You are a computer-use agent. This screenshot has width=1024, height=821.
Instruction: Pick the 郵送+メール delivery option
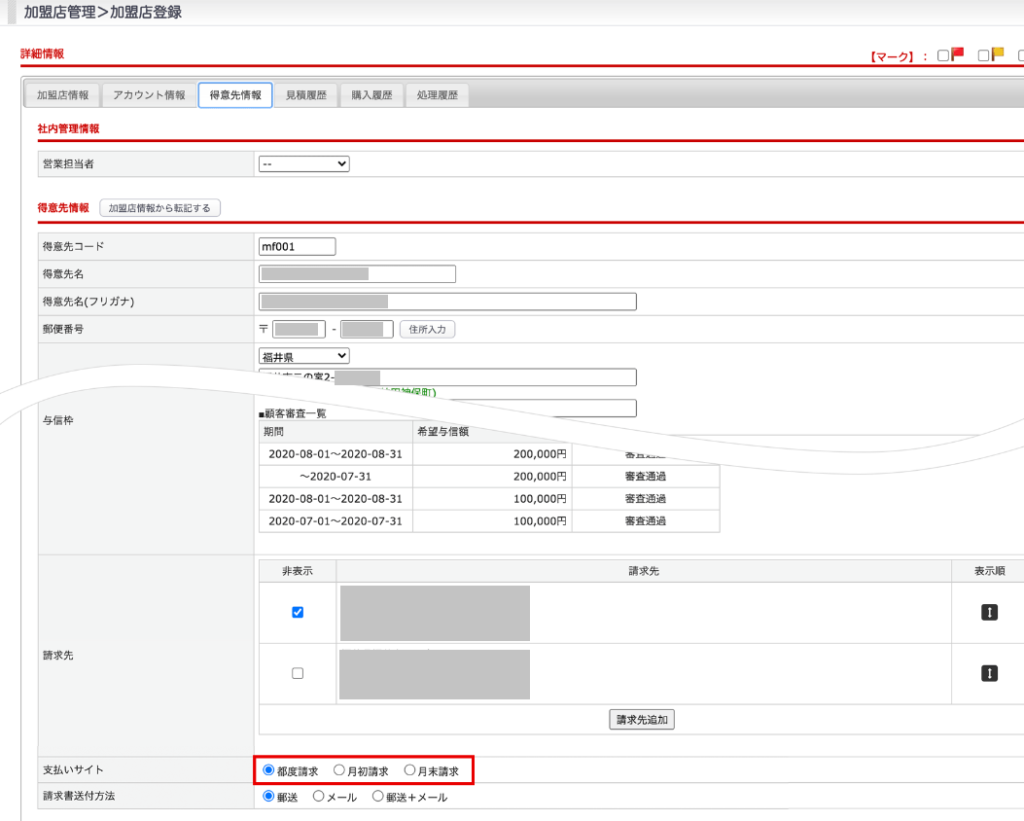[x=378, y=797]
